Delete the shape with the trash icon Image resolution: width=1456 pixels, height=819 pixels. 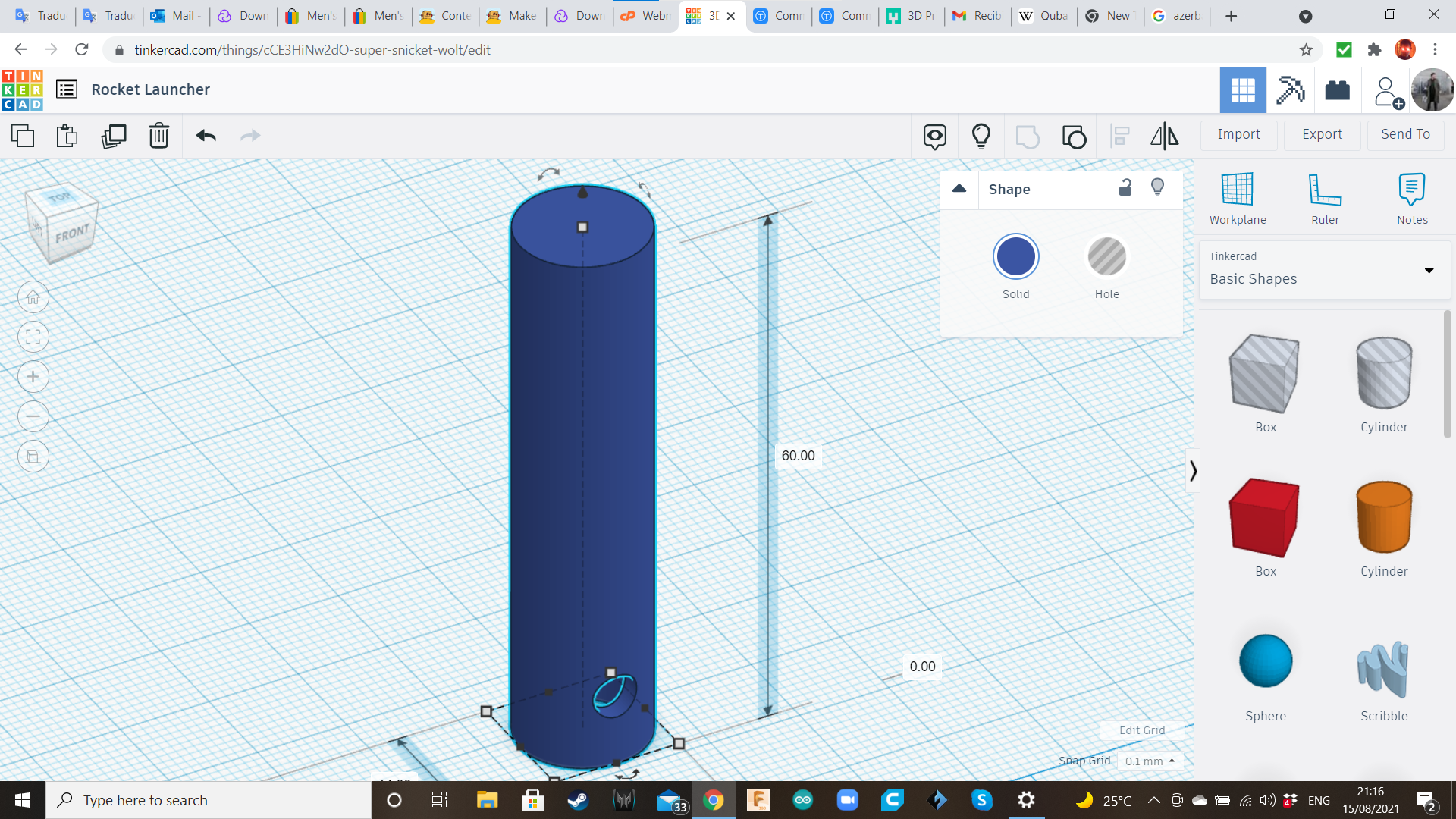pyautogui.click(x=158, y=136)
